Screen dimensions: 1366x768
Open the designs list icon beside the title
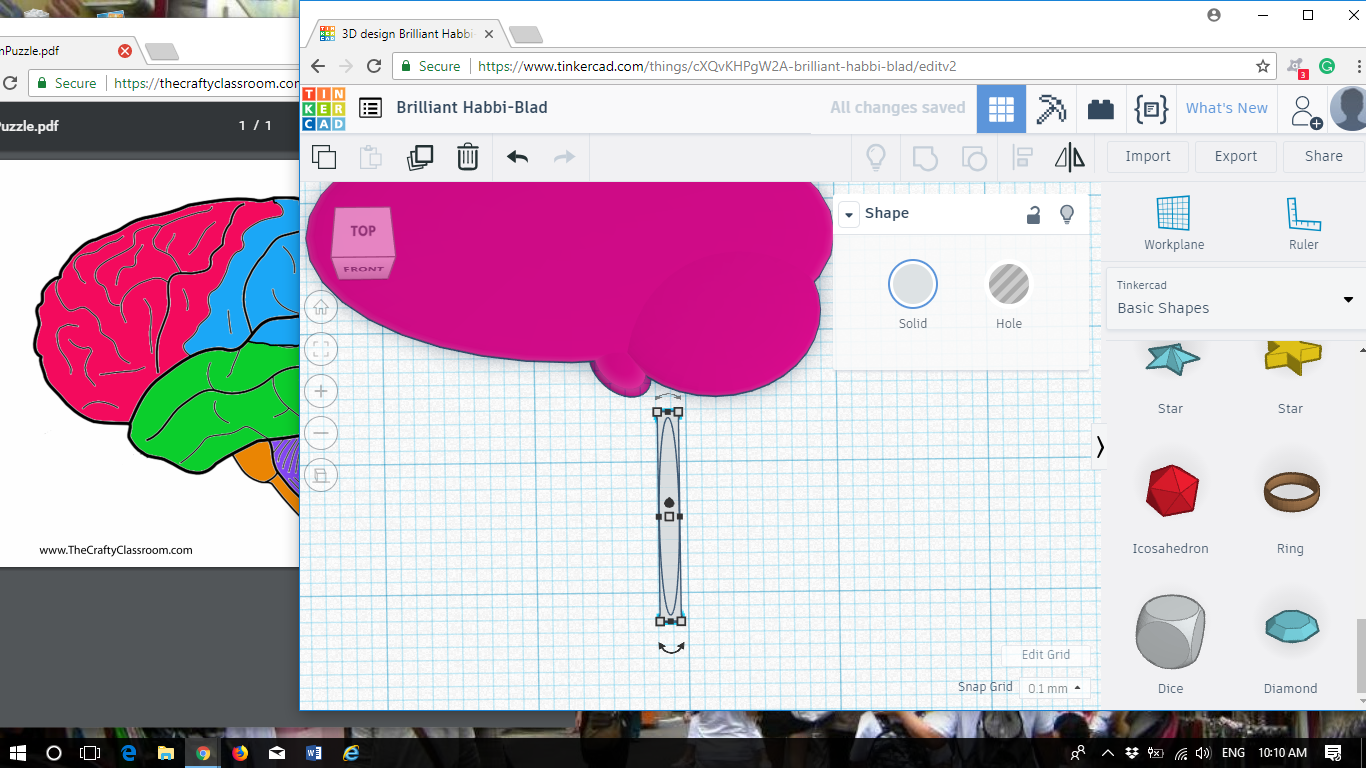click(370, 108)
